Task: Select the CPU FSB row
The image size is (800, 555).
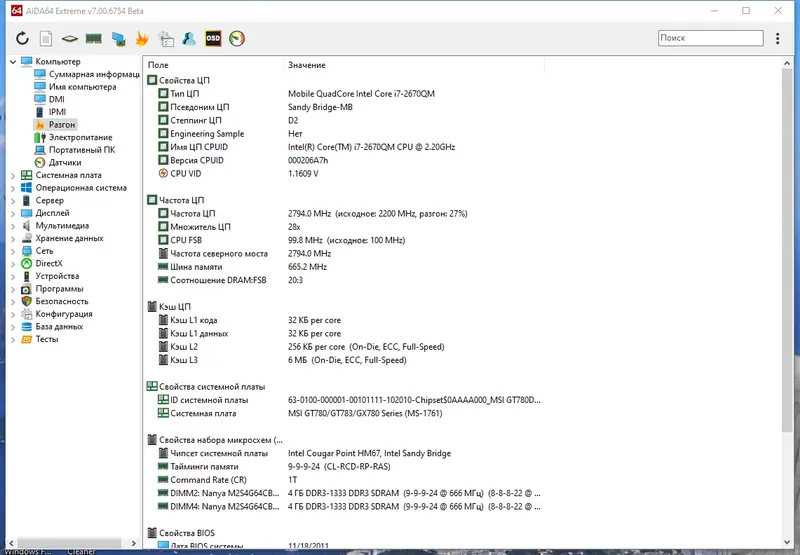Action: click(x=345, y=240)
